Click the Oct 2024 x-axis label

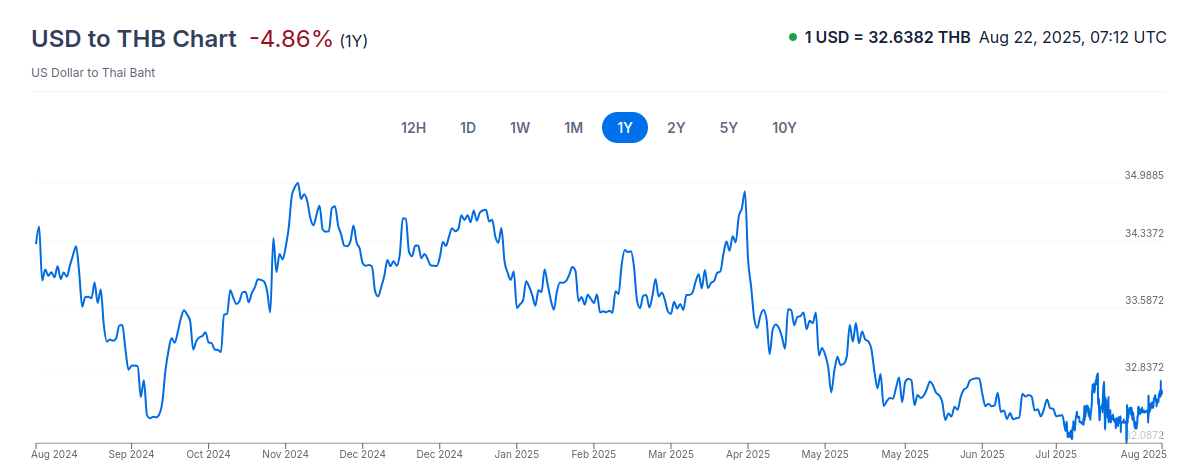pyautogui.click(x=208, y=455)
